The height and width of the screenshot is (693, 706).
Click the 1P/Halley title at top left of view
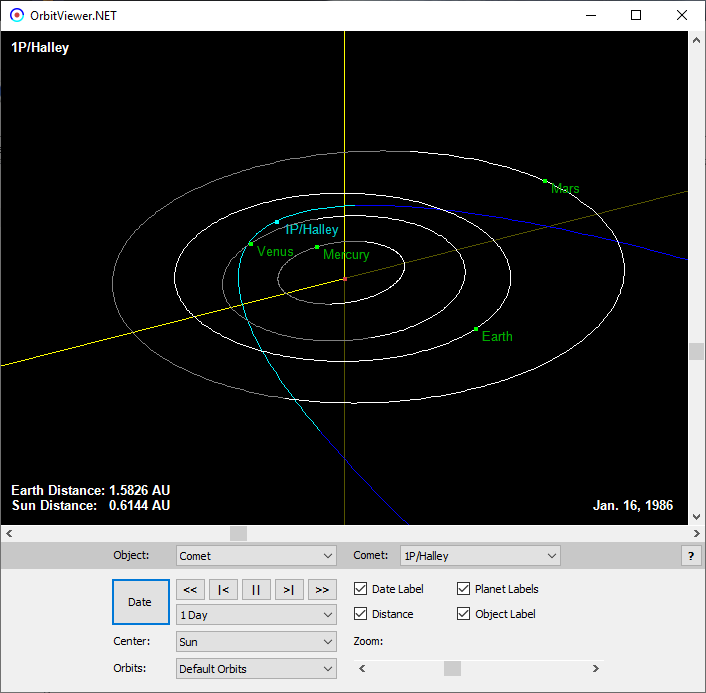click(40, 47)
